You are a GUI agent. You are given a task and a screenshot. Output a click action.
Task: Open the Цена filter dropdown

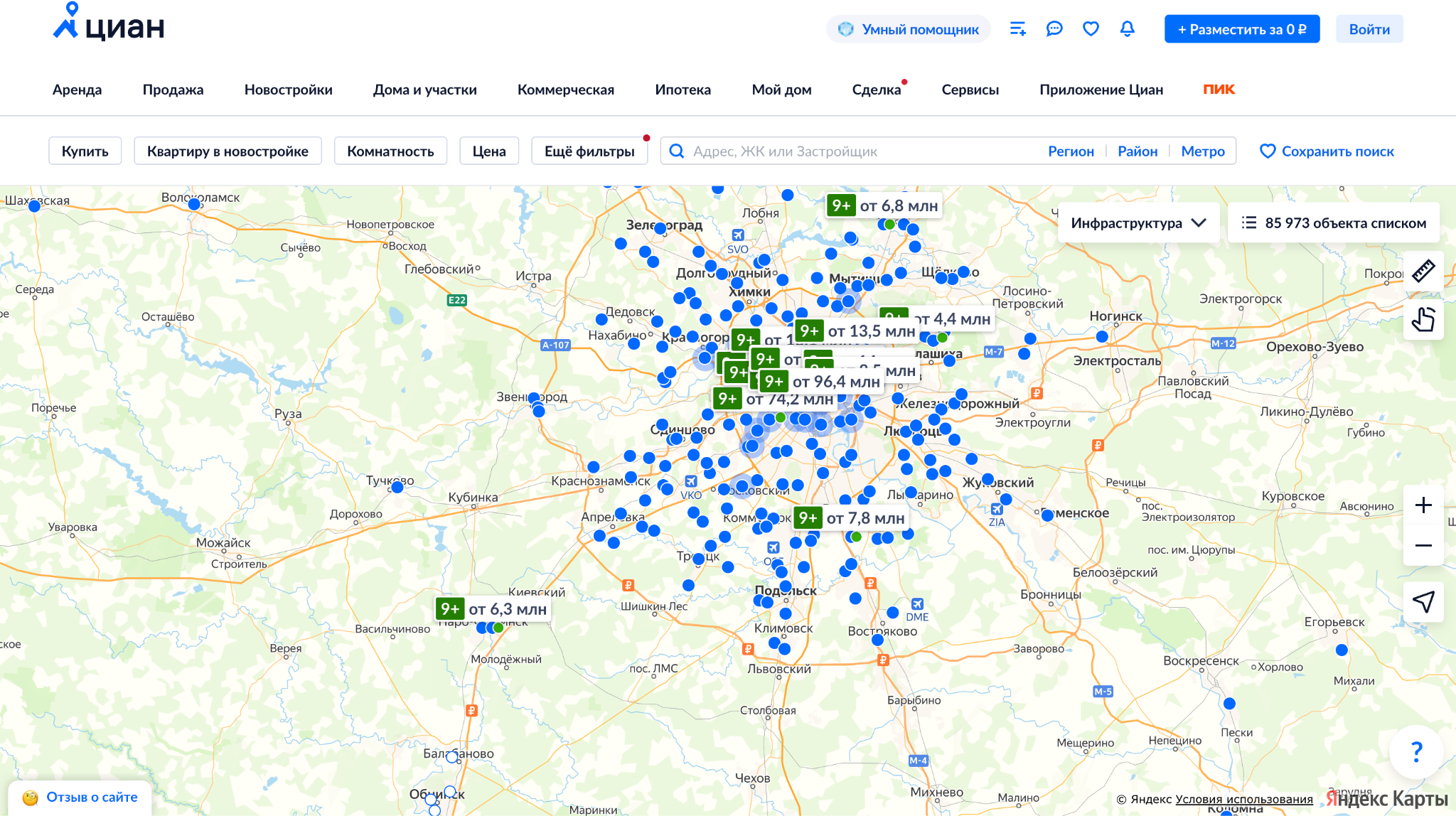[x=489, y=151]
